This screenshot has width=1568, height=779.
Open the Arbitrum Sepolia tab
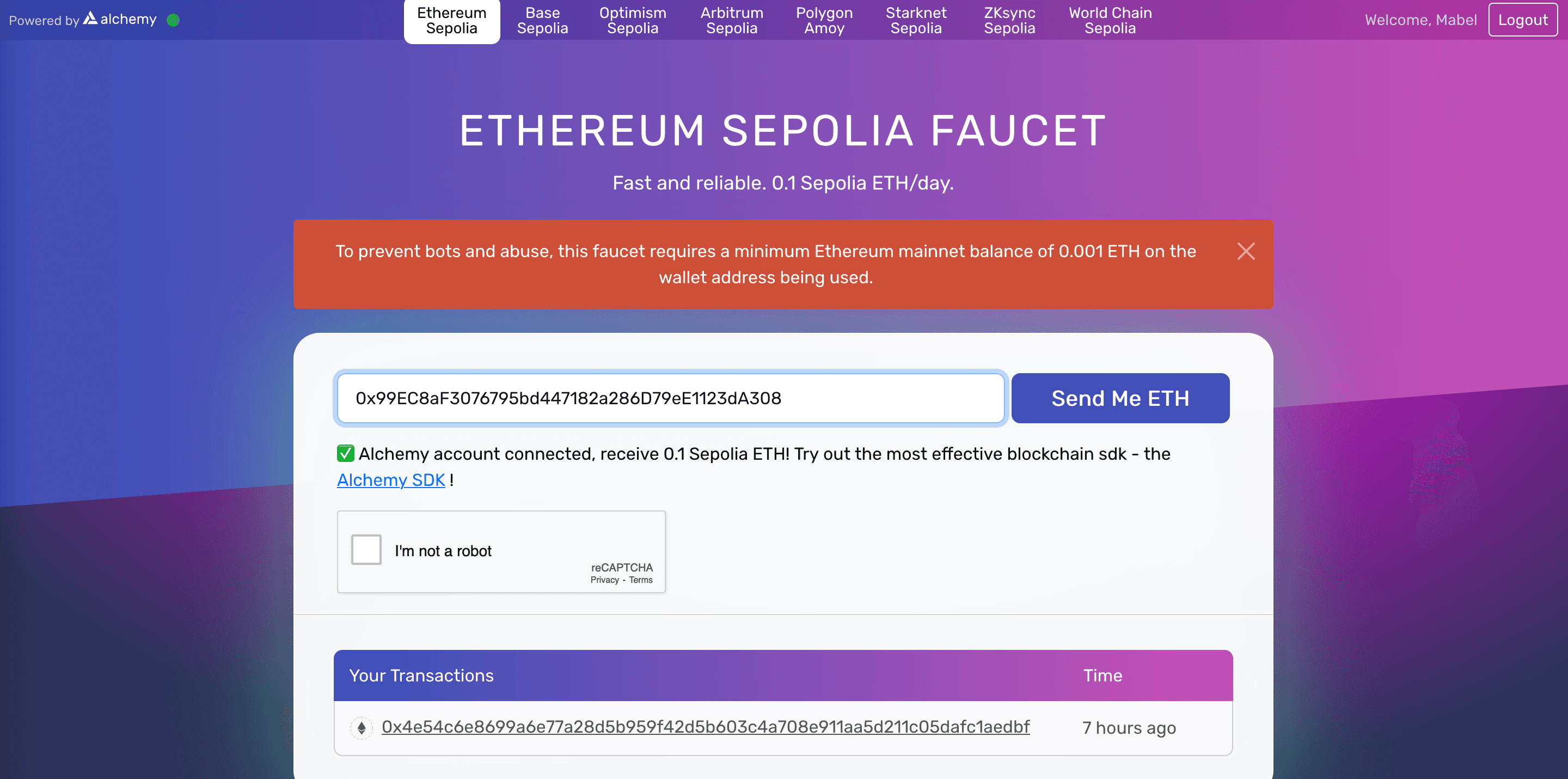click(x=732, y=21)
